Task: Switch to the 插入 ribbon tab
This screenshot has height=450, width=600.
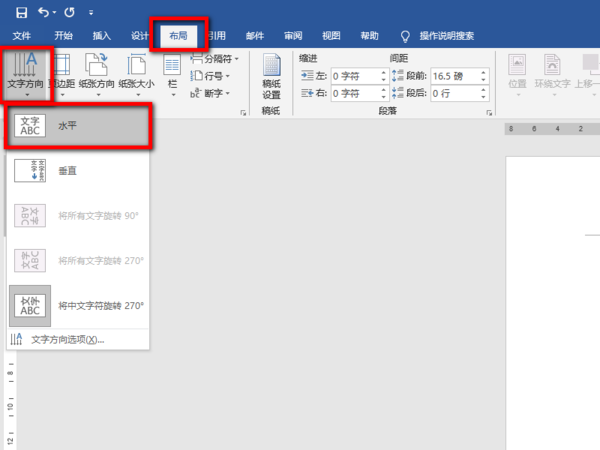Action: (x=101, y=36)
